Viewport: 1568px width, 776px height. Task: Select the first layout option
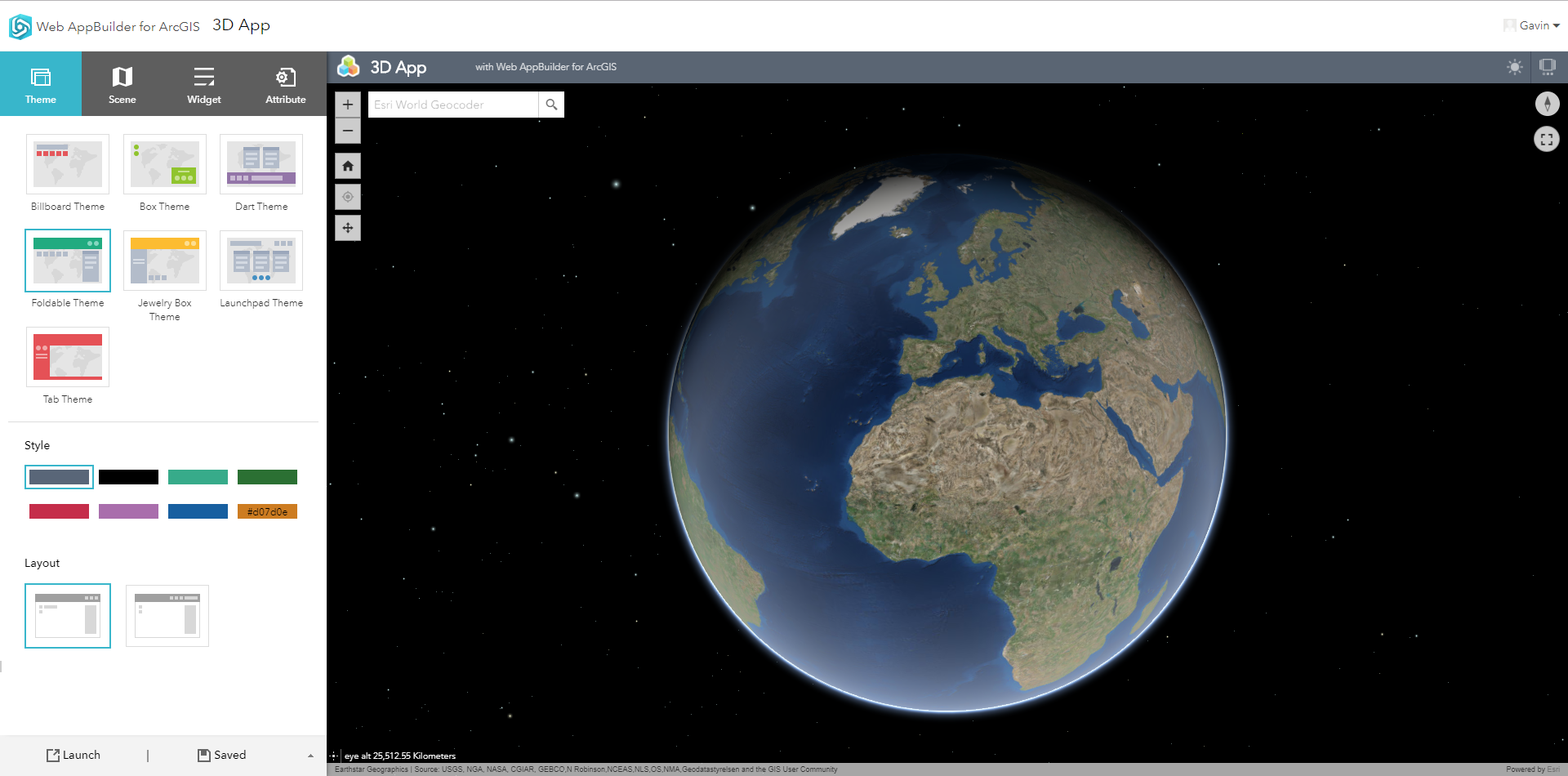click(68, 616)
